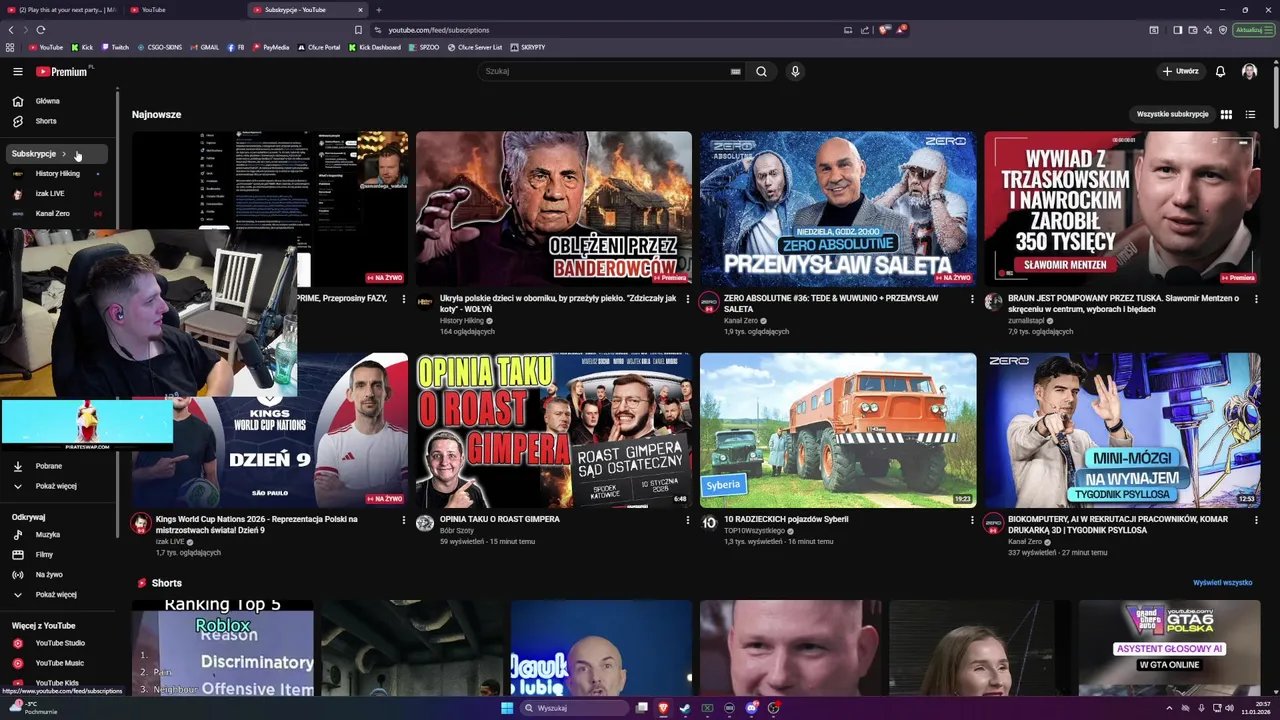Expand the Subskrypcje sidebar section

point(57,154)
